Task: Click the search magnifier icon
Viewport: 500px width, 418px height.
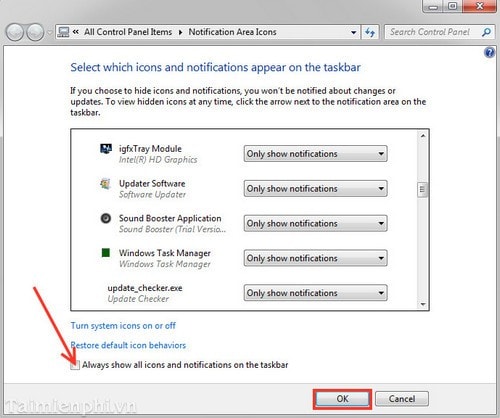Action: [486, 32]
